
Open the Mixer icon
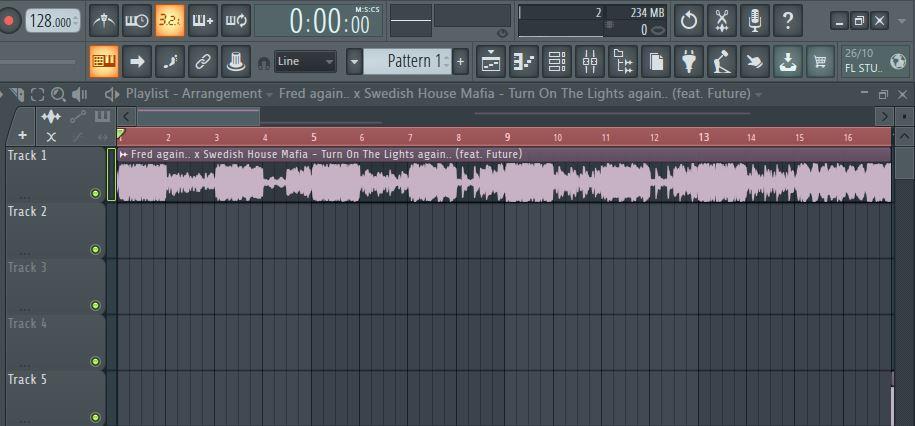tap(590, 61)
